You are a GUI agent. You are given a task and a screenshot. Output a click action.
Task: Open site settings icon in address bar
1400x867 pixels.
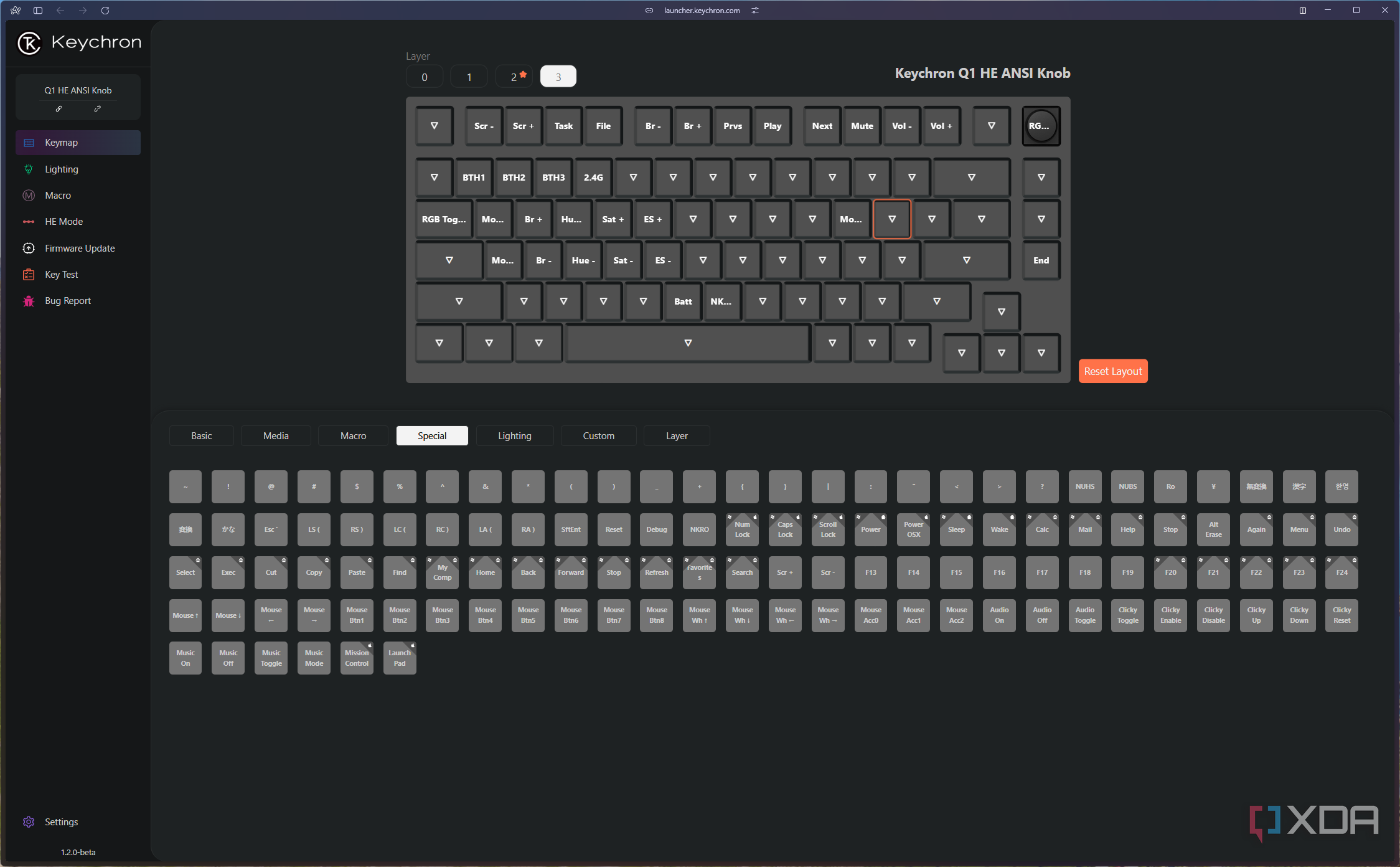tap(755, 11)
